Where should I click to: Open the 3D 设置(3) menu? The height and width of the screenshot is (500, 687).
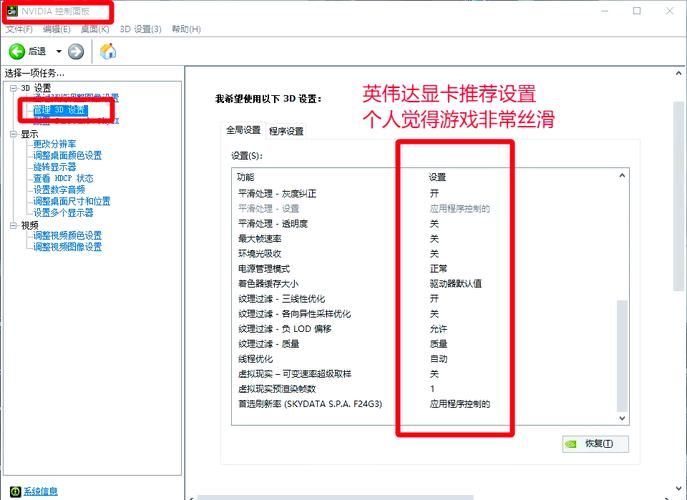(140, 29)
